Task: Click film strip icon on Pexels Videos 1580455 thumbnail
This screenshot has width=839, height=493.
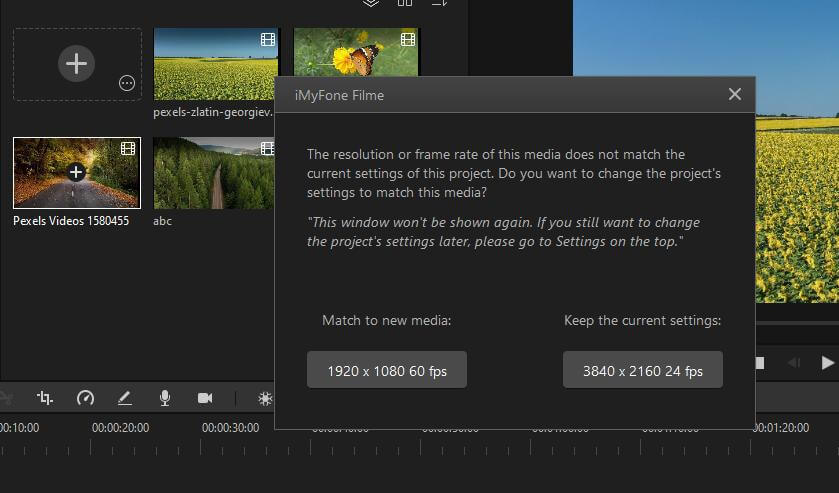Action: pos(128,148)
